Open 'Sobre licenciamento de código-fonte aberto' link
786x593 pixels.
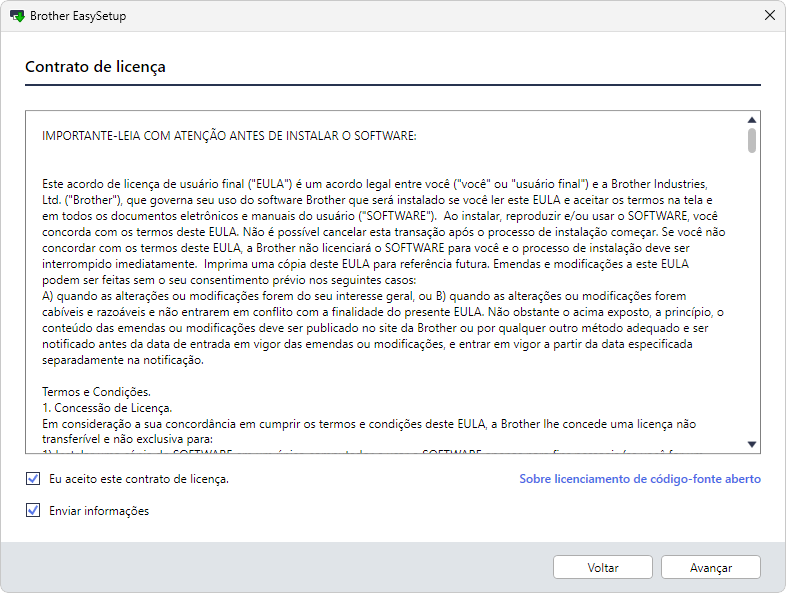tap(640, 479)
